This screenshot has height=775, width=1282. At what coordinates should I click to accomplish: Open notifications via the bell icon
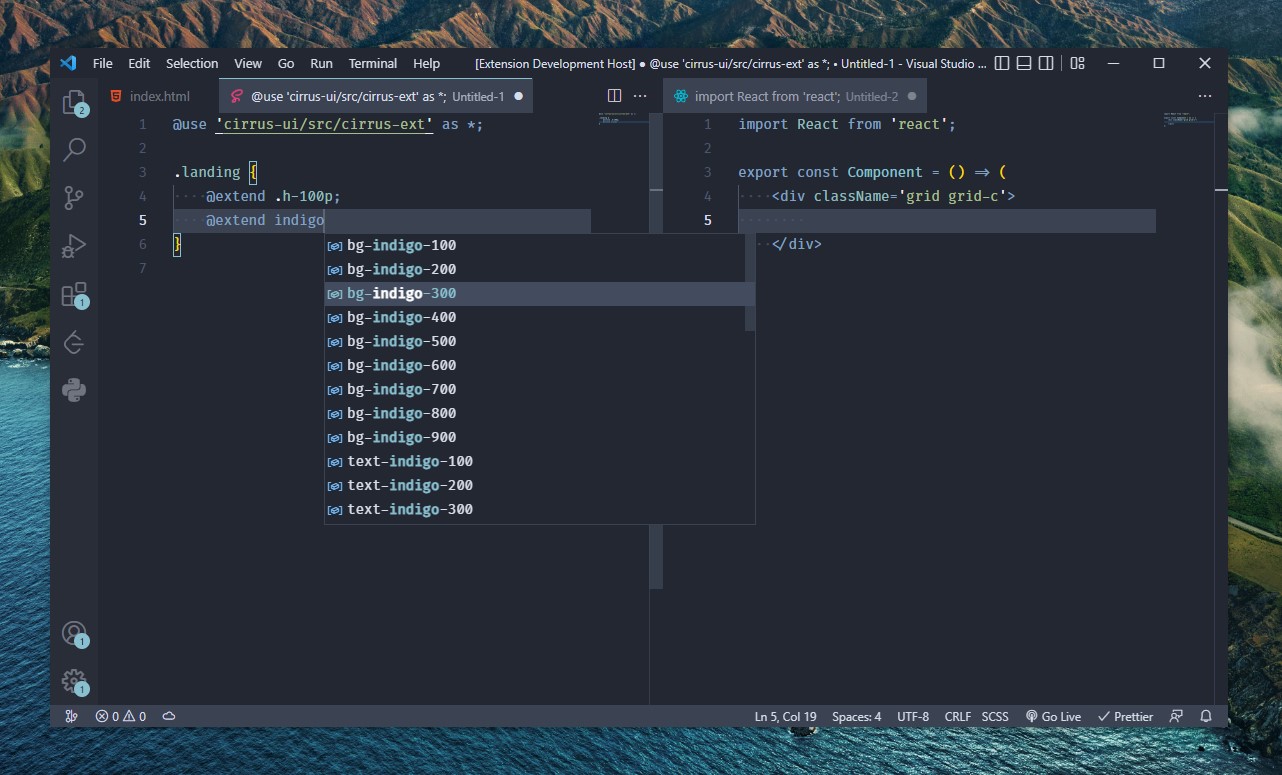[1205, 716]
